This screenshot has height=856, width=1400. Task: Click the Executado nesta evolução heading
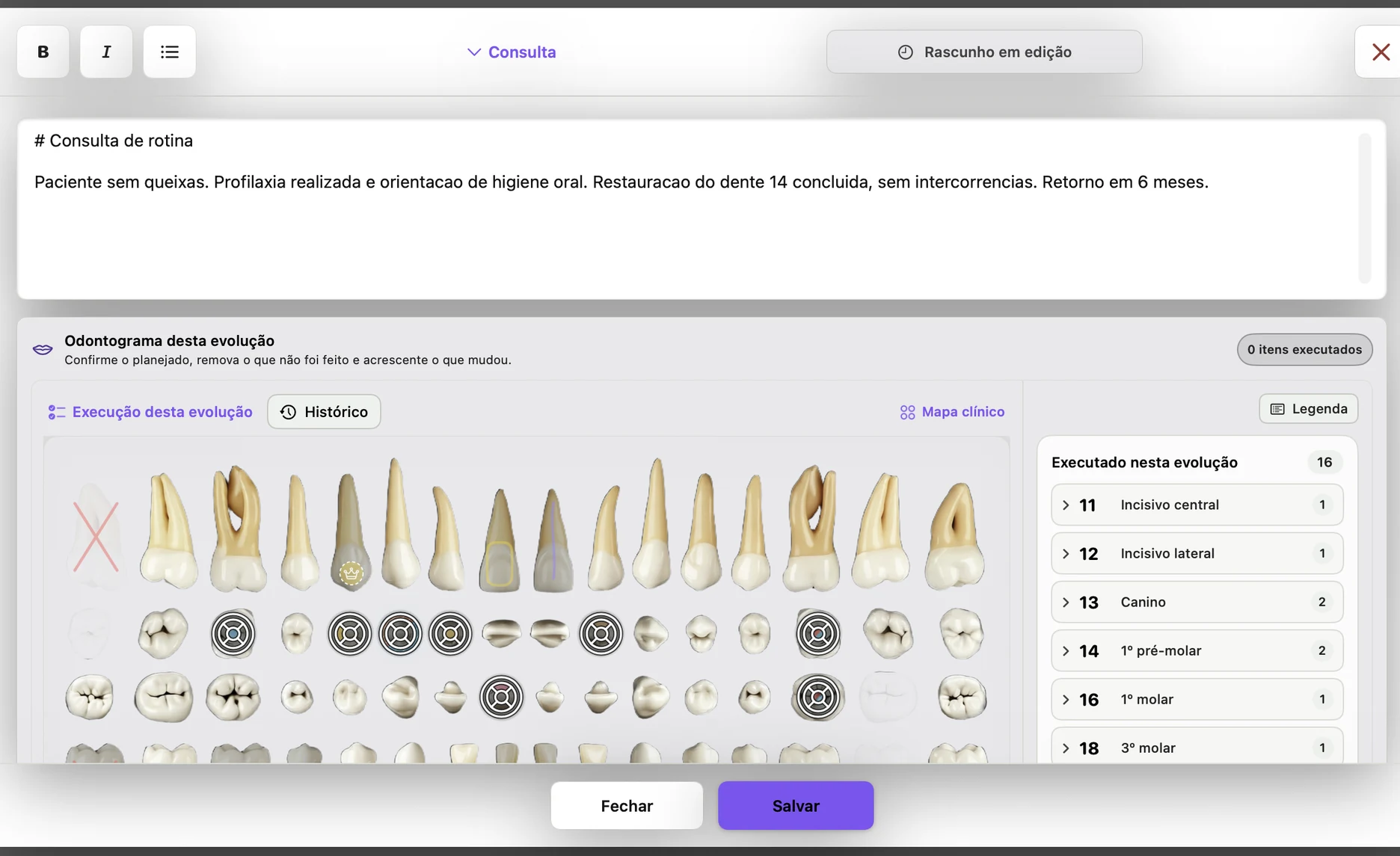coord(1144,462)
